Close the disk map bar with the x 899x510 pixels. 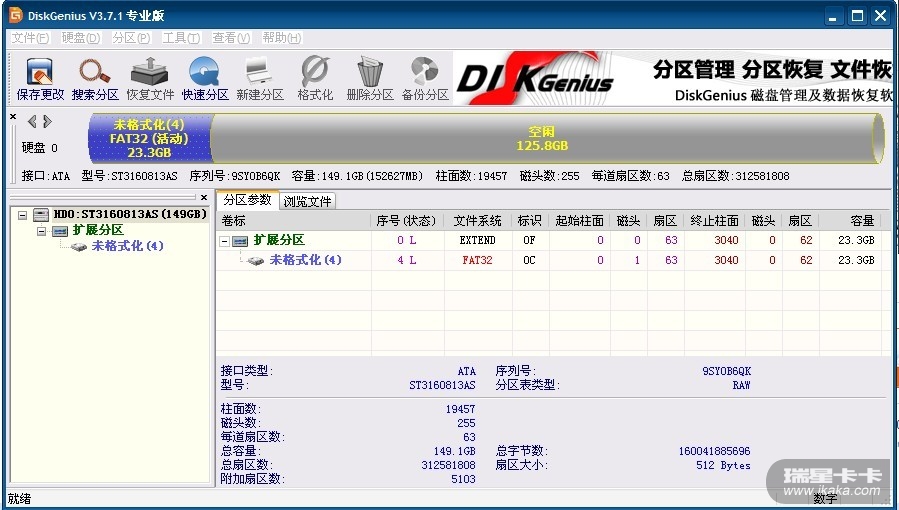tap(13, 116)
